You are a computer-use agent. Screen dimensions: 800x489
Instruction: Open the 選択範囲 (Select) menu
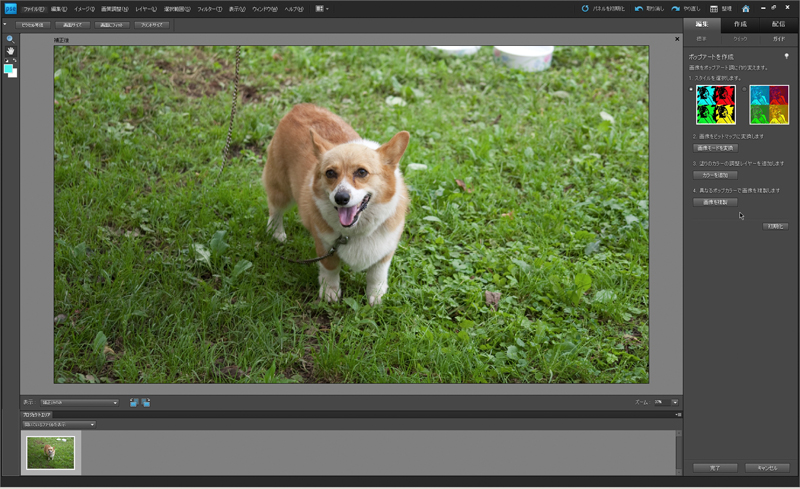(177, 9)
